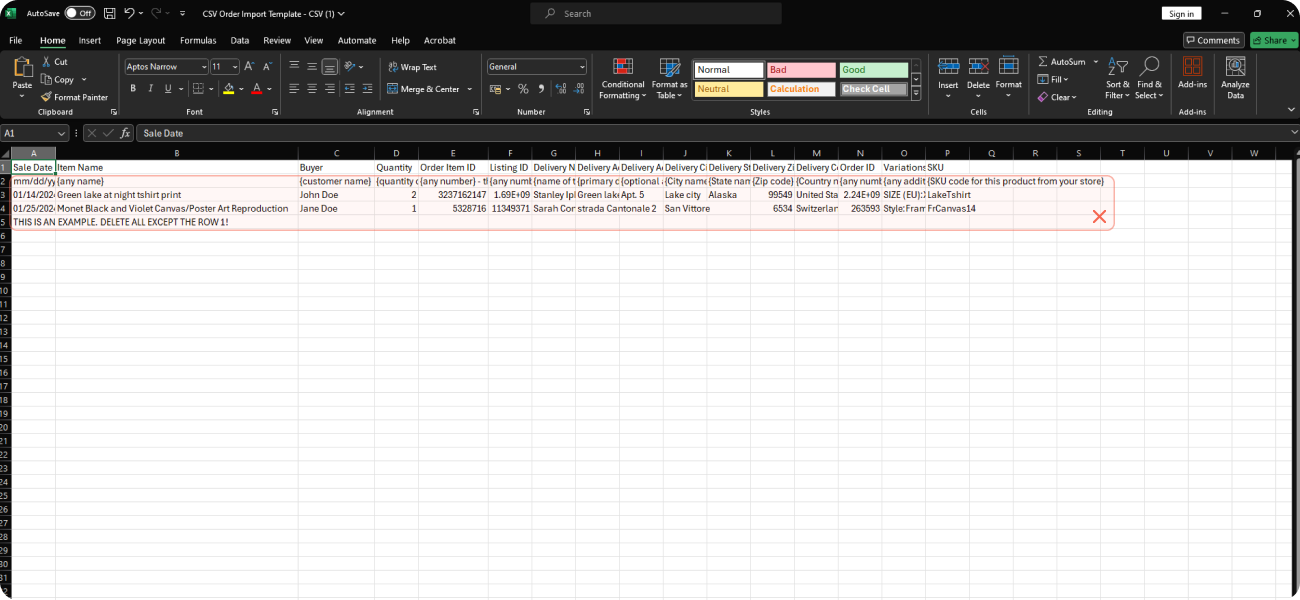Click the Save icon in title bar
This screenshot has height=600, width=1300.
109,14
